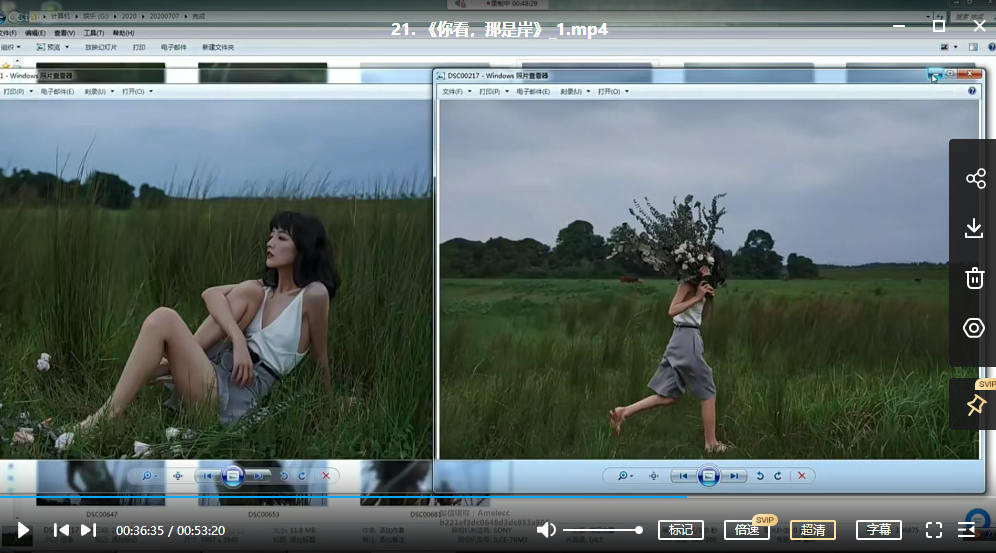Open 打印(P) dropdown in left photo viewer

point(18,91)
